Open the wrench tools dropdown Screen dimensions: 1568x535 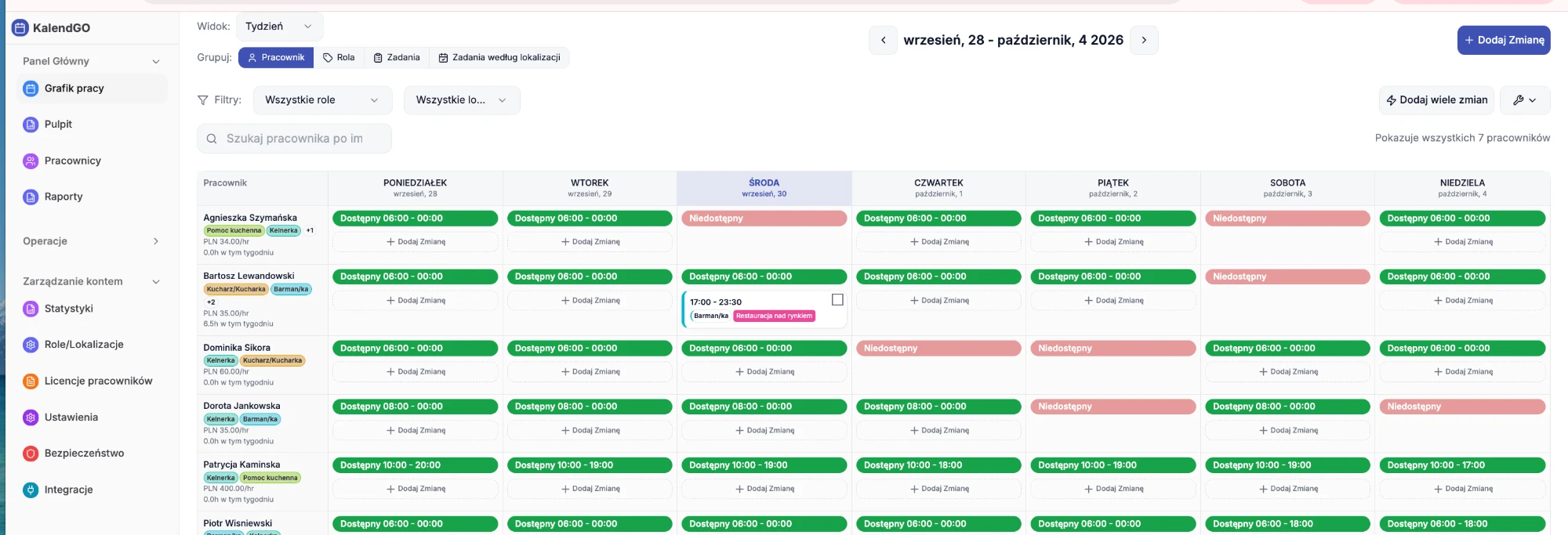click(1525, 100)
